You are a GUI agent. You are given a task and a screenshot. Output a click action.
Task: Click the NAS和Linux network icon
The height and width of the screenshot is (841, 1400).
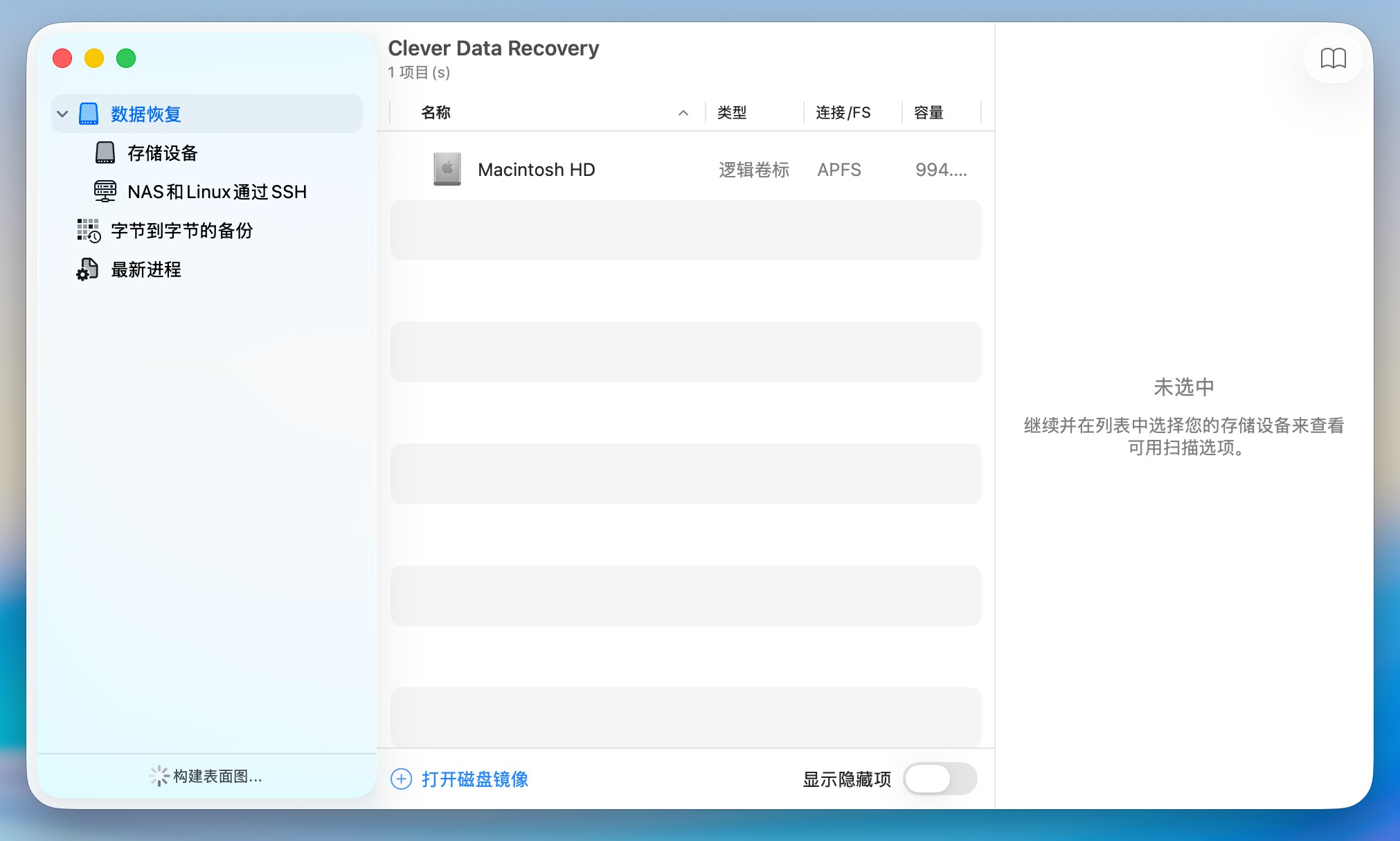[x=105, y=191]
